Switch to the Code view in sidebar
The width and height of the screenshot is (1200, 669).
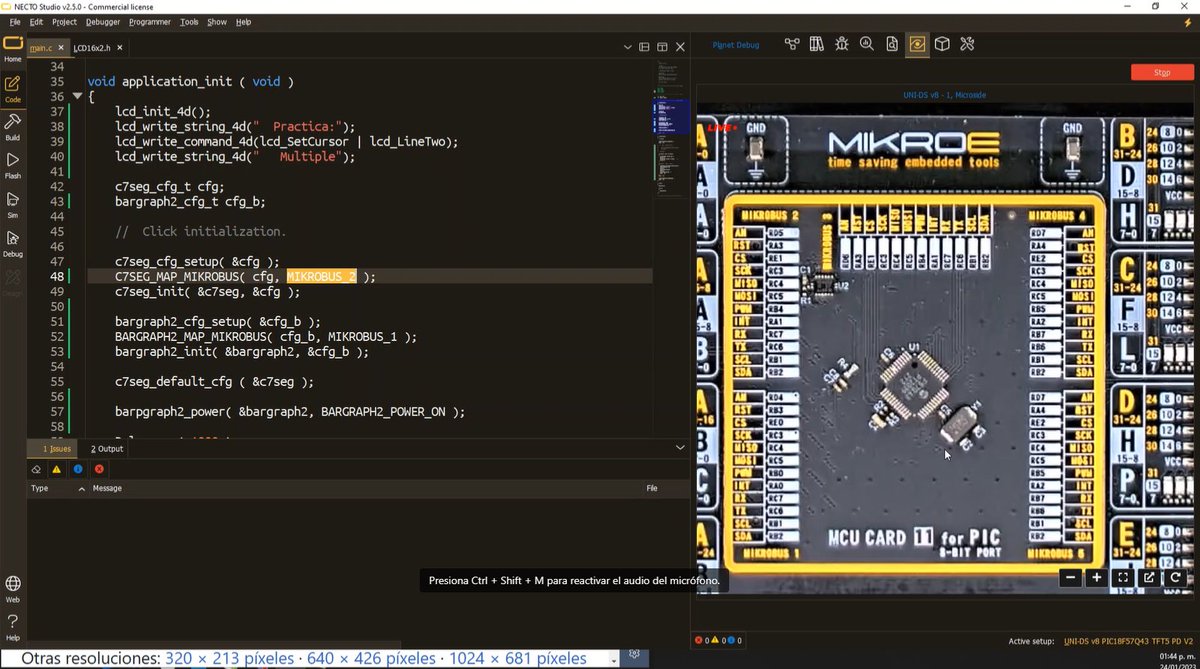[12, 90]
